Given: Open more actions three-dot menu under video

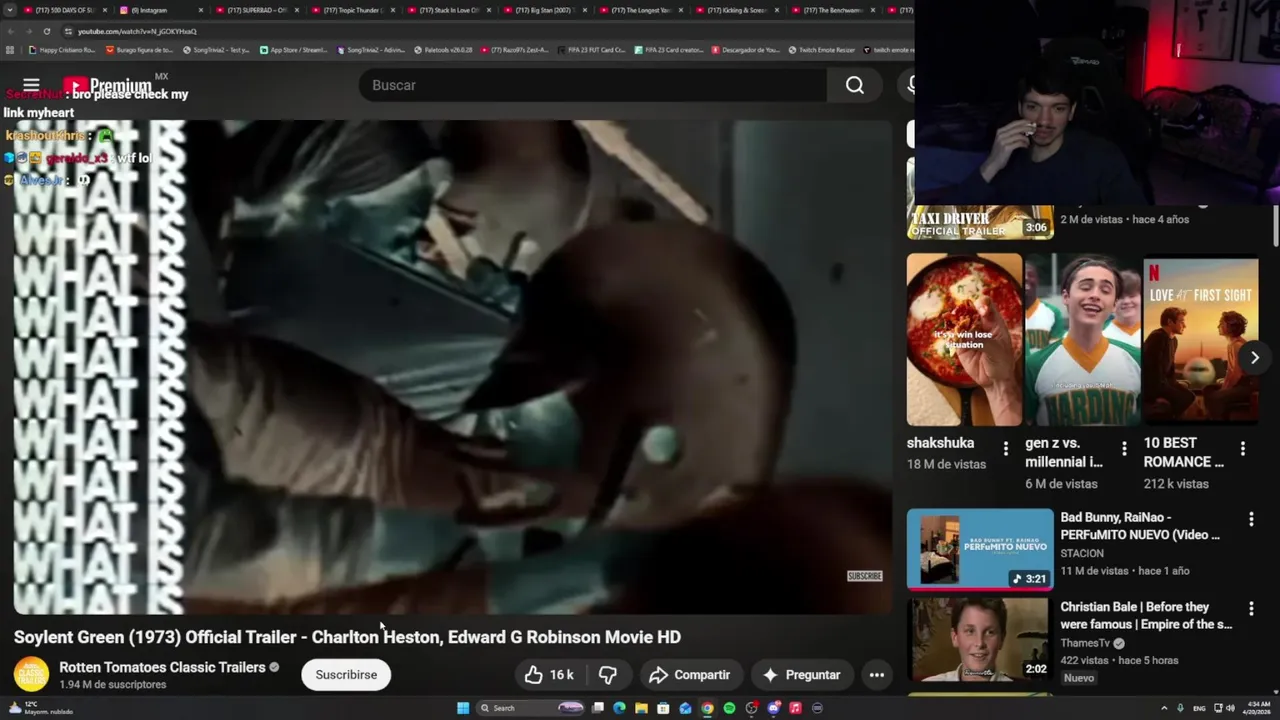Looking at the screenshot, I should (x=877, y=675).
